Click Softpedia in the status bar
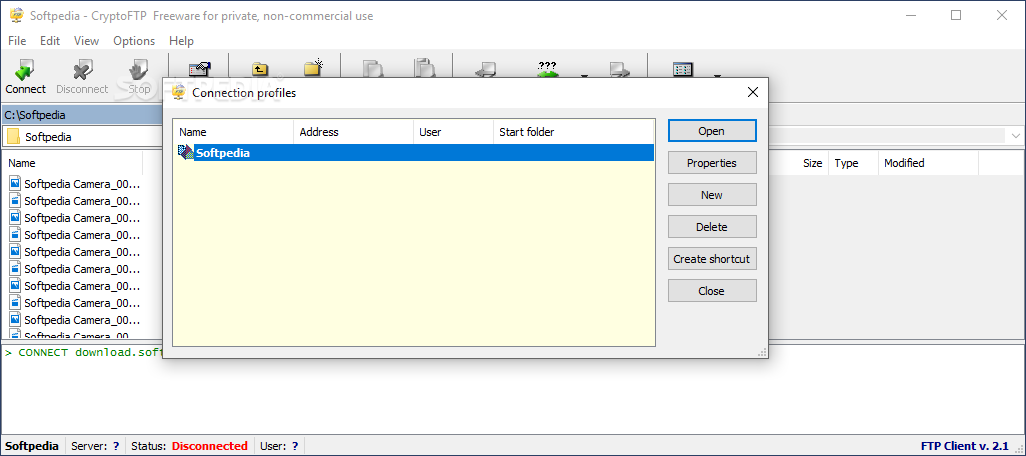 coord(31,446)
